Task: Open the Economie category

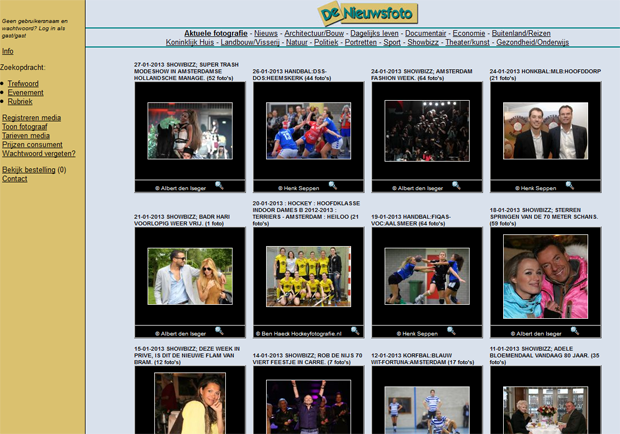Action: click(x=469, y=34)
